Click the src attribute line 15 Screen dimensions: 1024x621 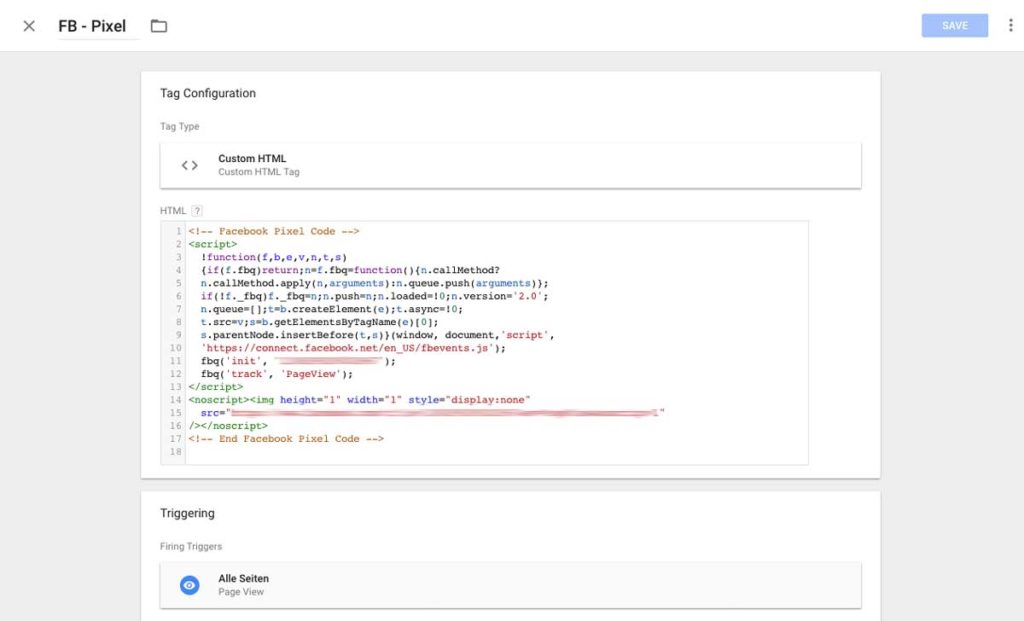coord(432,413)
